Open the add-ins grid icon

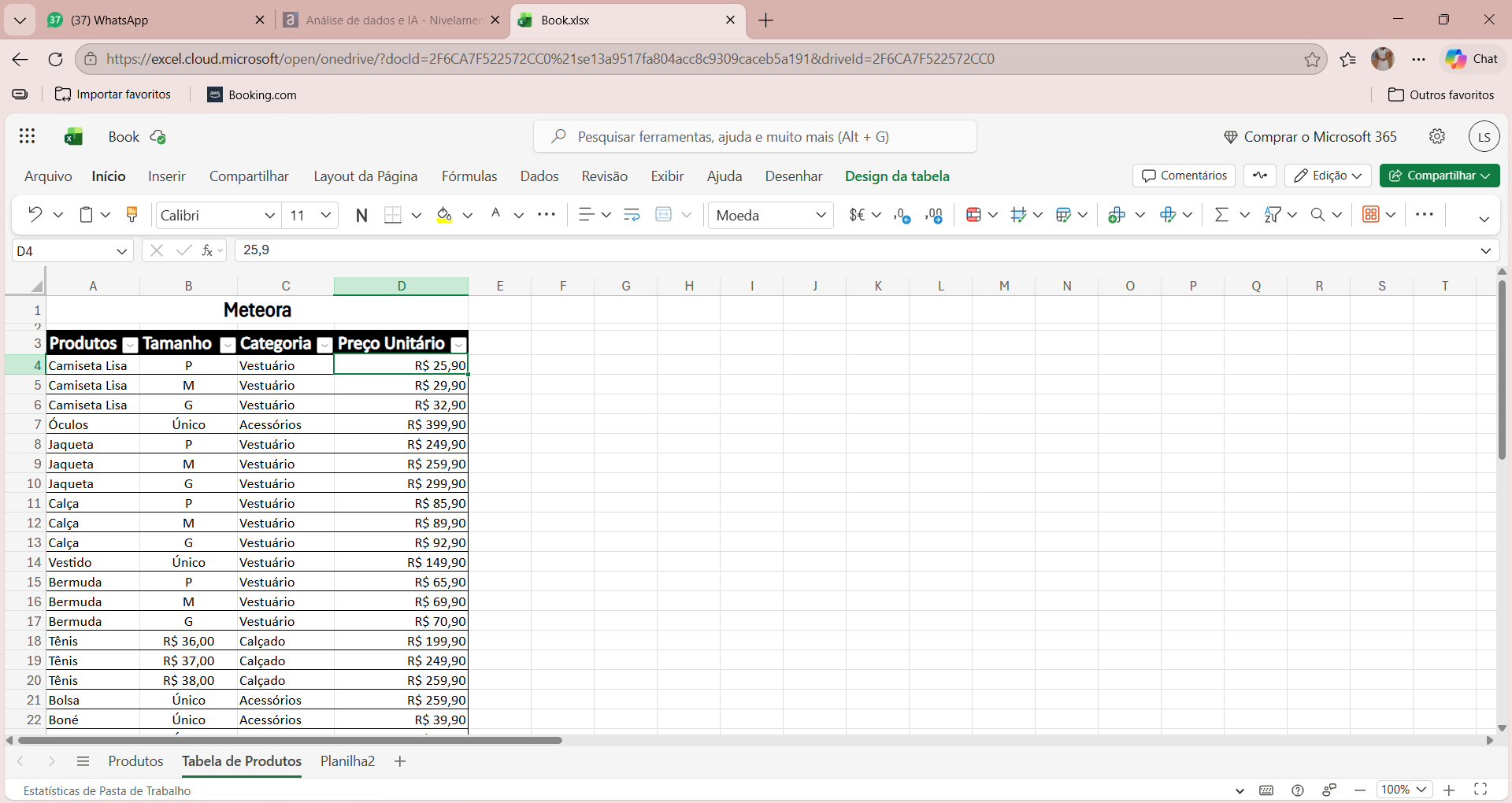tap(1371, 214)
